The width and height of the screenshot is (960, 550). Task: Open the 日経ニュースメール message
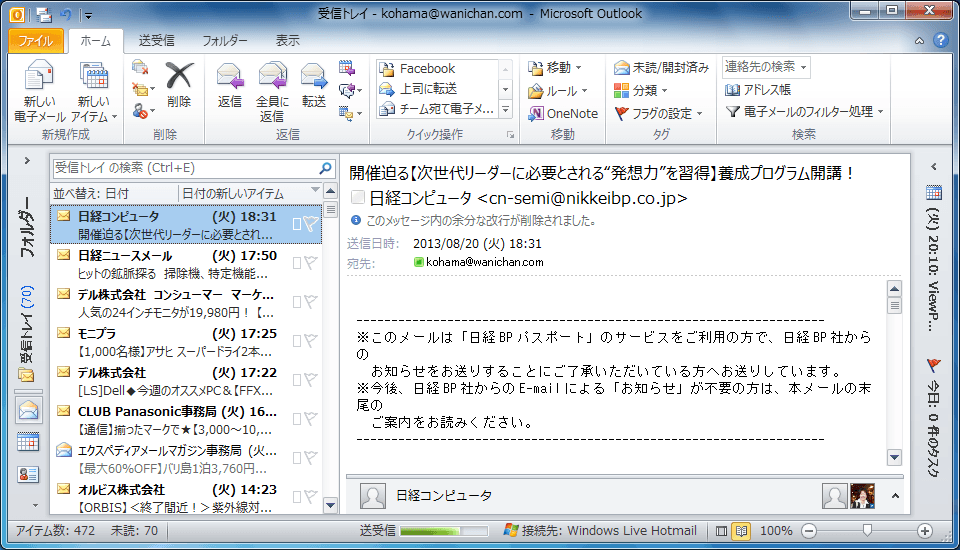[186, 263]
